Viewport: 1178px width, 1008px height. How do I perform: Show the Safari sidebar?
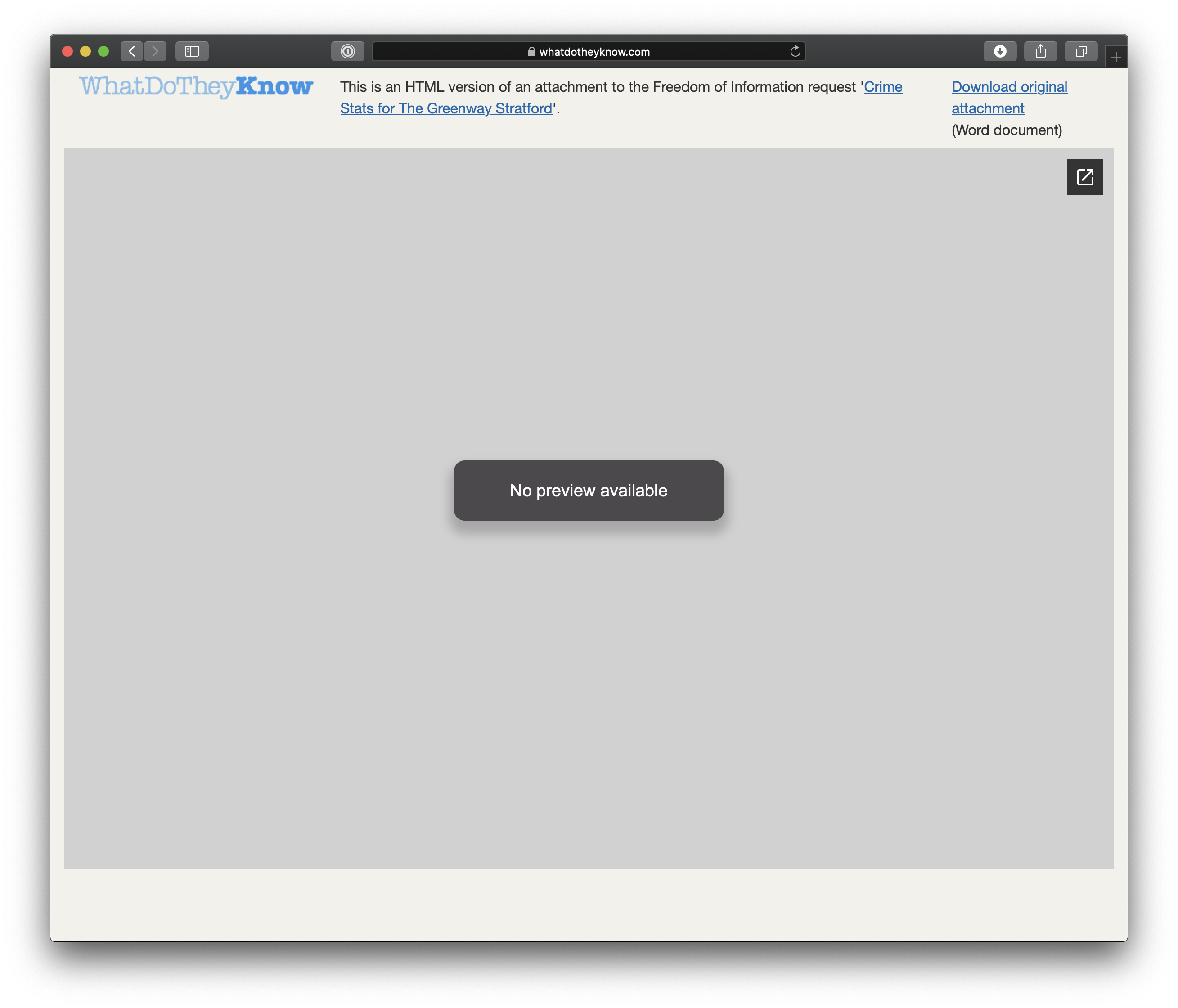192,51
